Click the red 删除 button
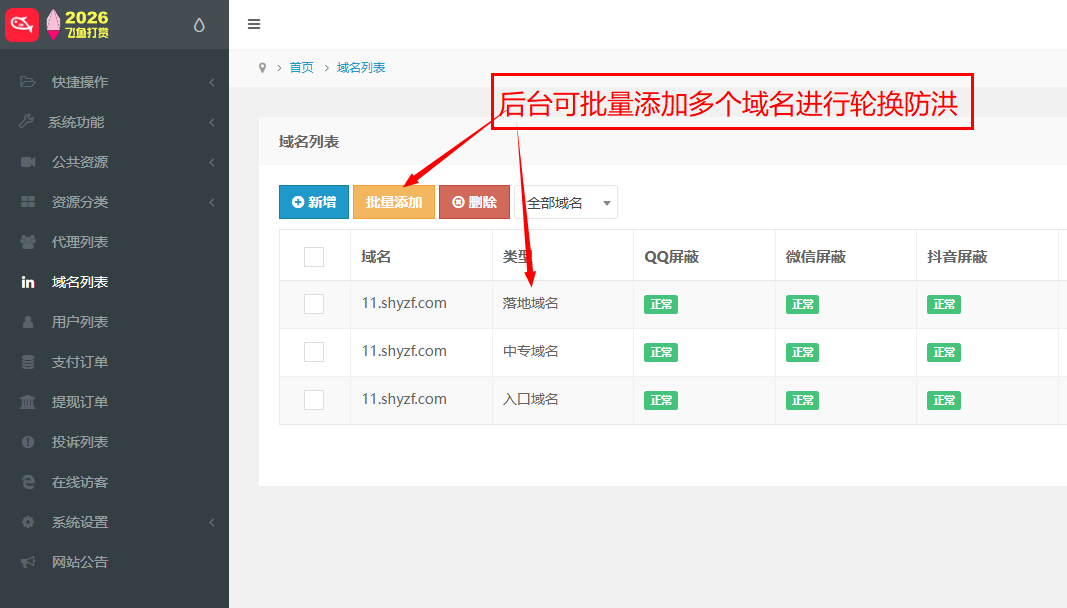 coord(474,202)
